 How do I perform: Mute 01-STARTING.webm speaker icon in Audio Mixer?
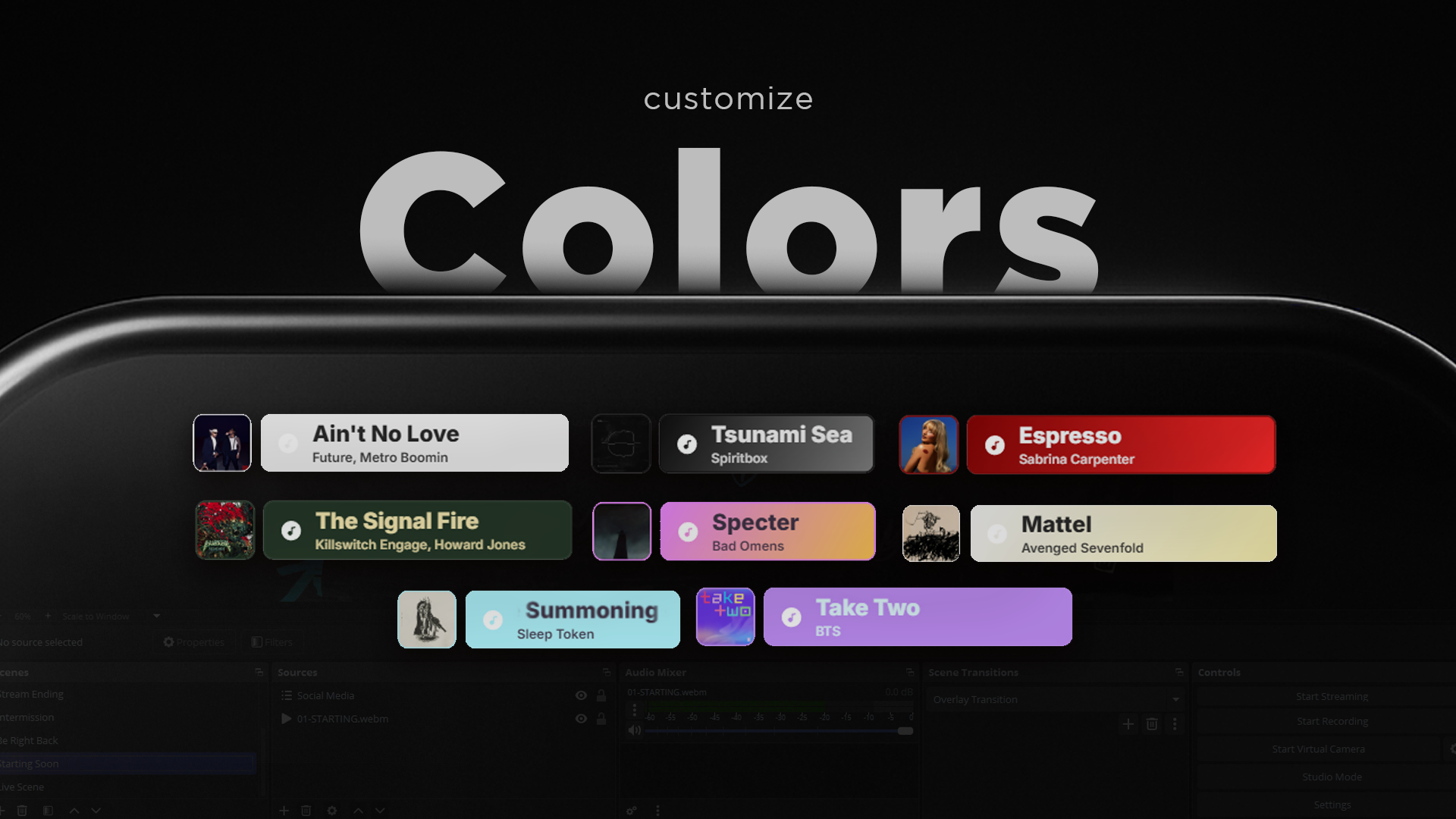pos(635,730)
